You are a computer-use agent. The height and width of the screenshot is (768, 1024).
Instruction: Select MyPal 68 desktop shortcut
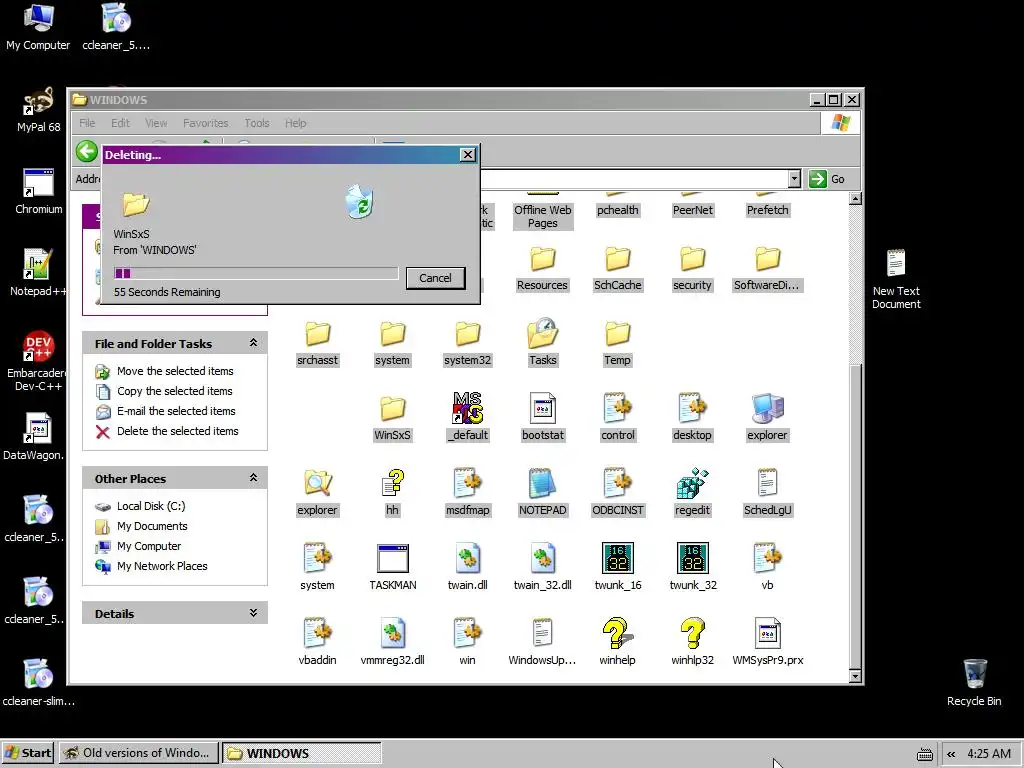tap(38, 111)
